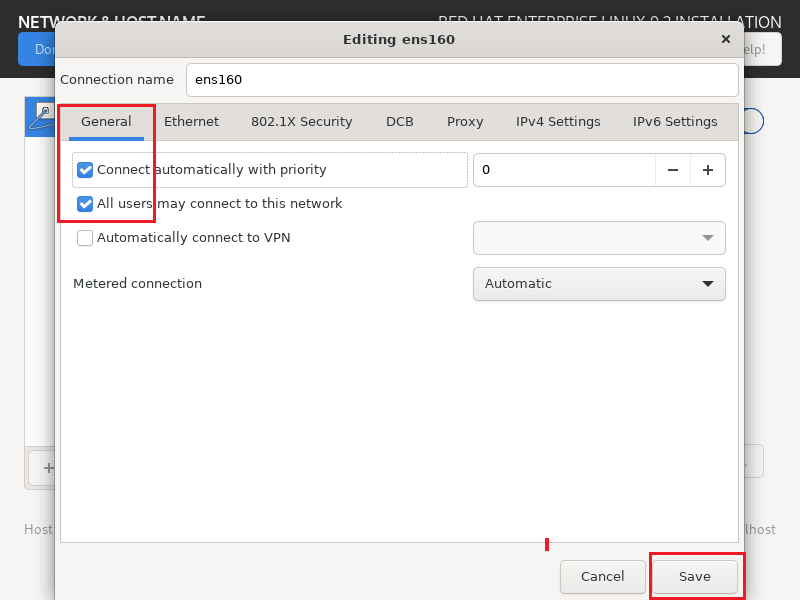Select the network device icon in background list
This screenshot has height=600, width=800.
pos(42,117)
